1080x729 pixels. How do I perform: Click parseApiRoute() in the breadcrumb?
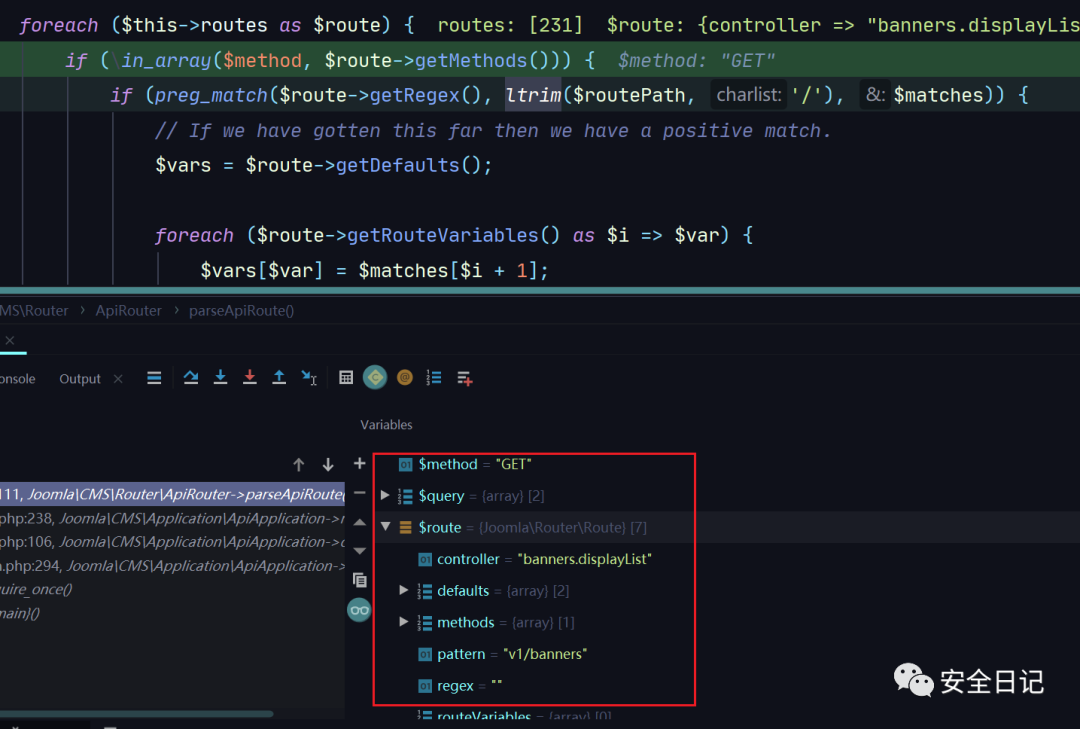[x=241, y=310]
